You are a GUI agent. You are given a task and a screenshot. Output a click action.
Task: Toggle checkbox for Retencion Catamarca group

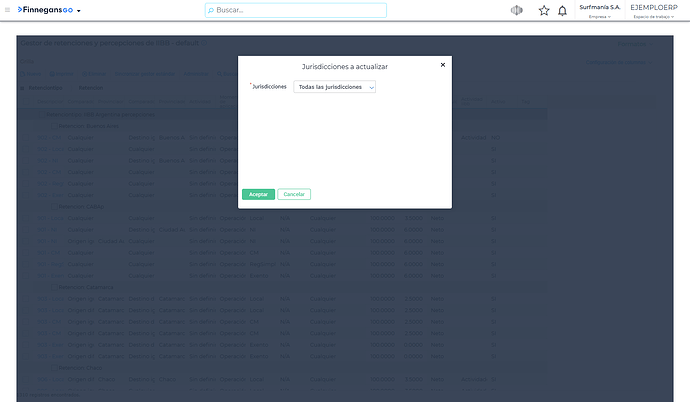(54, 287)
